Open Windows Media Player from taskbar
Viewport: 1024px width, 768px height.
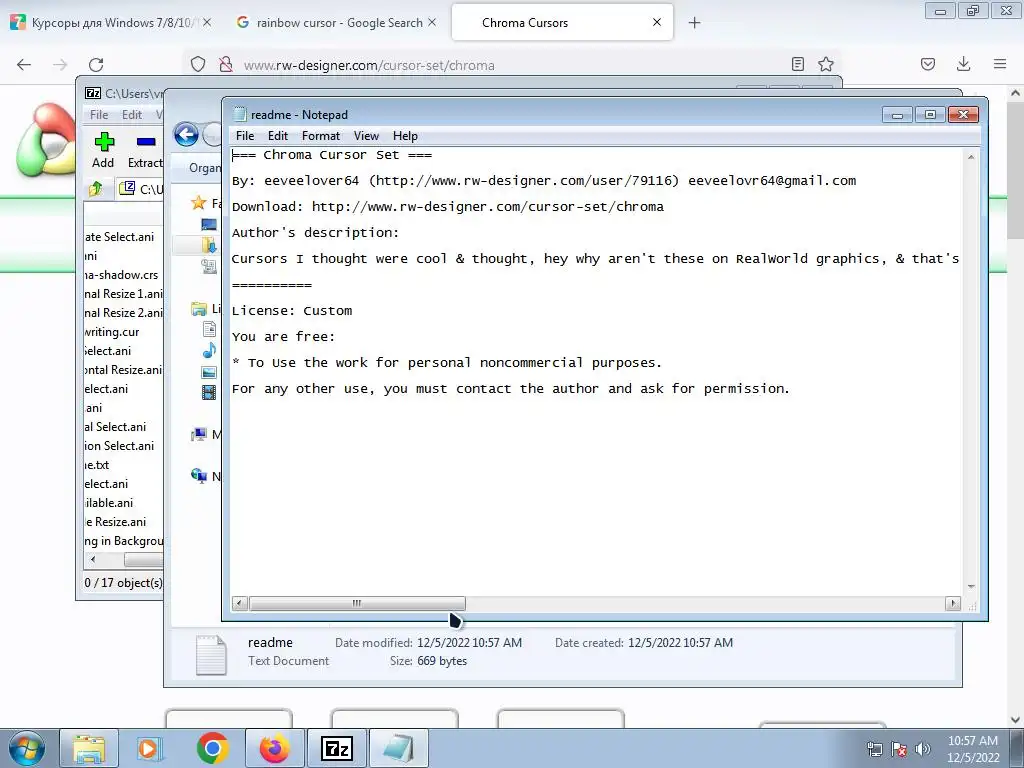[x=150, y=748]
